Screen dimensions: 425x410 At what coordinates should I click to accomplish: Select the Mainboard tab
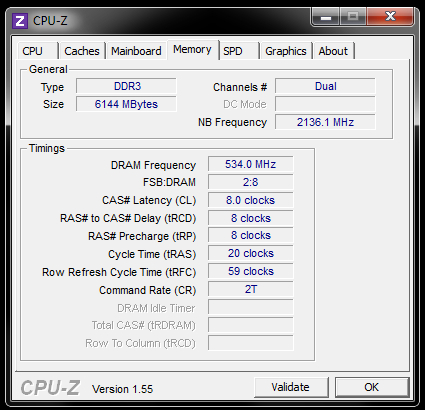136,51
